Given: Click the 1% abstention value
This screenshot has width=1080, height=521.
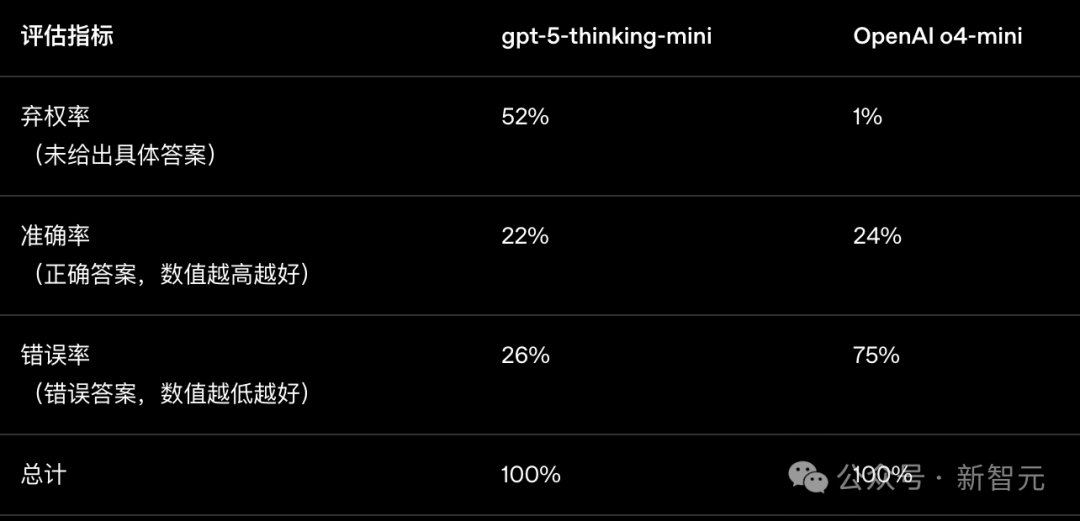Looking at the screenshot, I should pos(867,116).
